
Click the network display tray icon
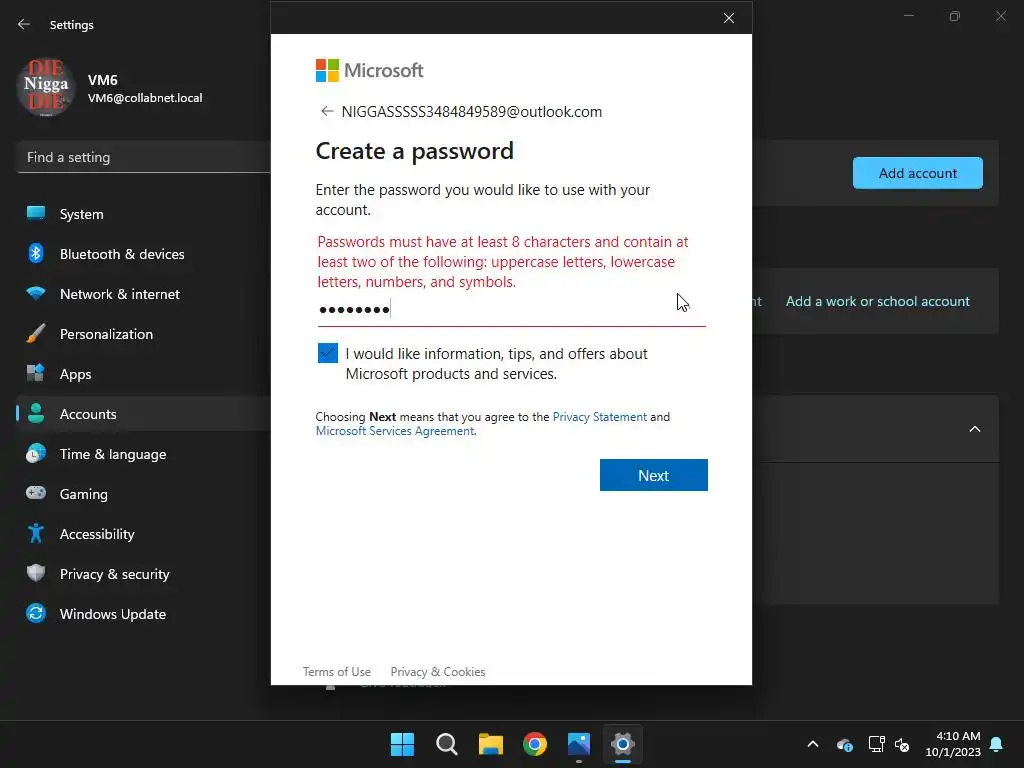(876, 744)
